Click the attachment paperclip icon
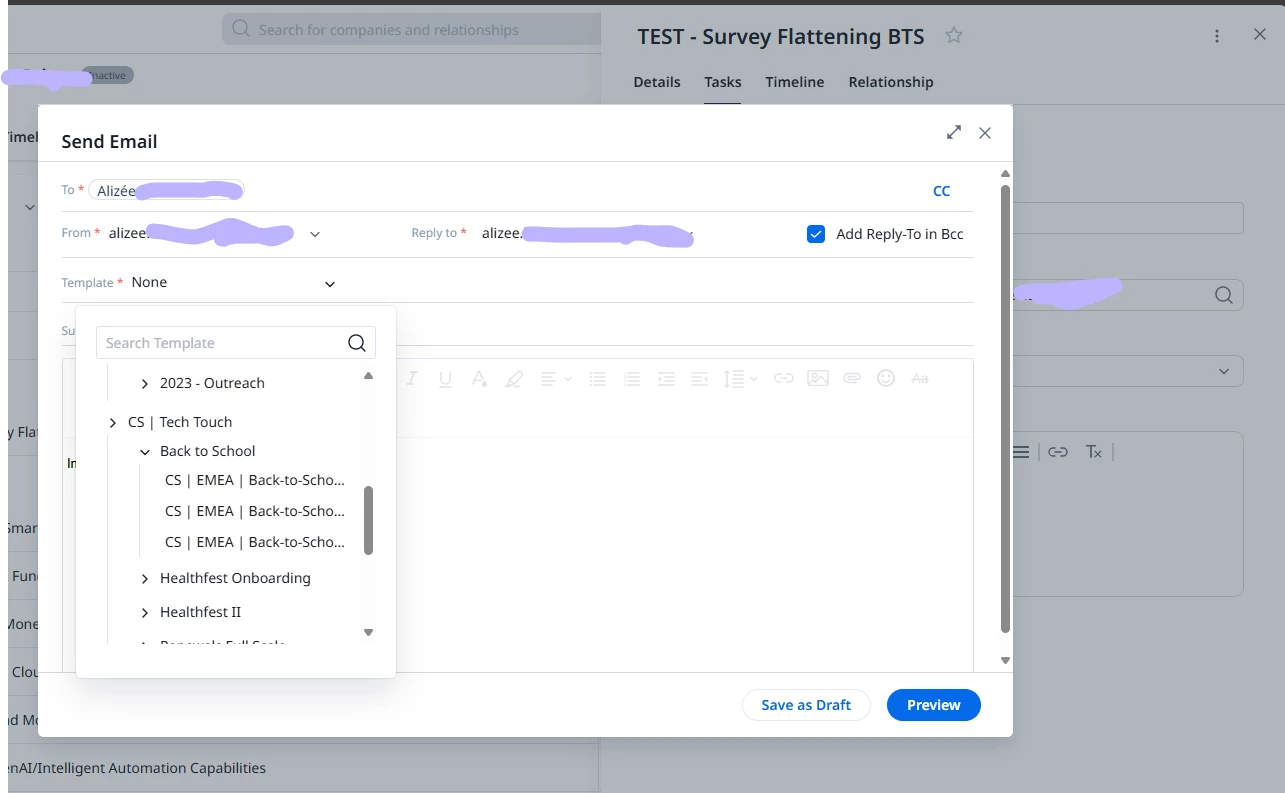Screen dimensions: 1285x793 [x=852, y=378]
